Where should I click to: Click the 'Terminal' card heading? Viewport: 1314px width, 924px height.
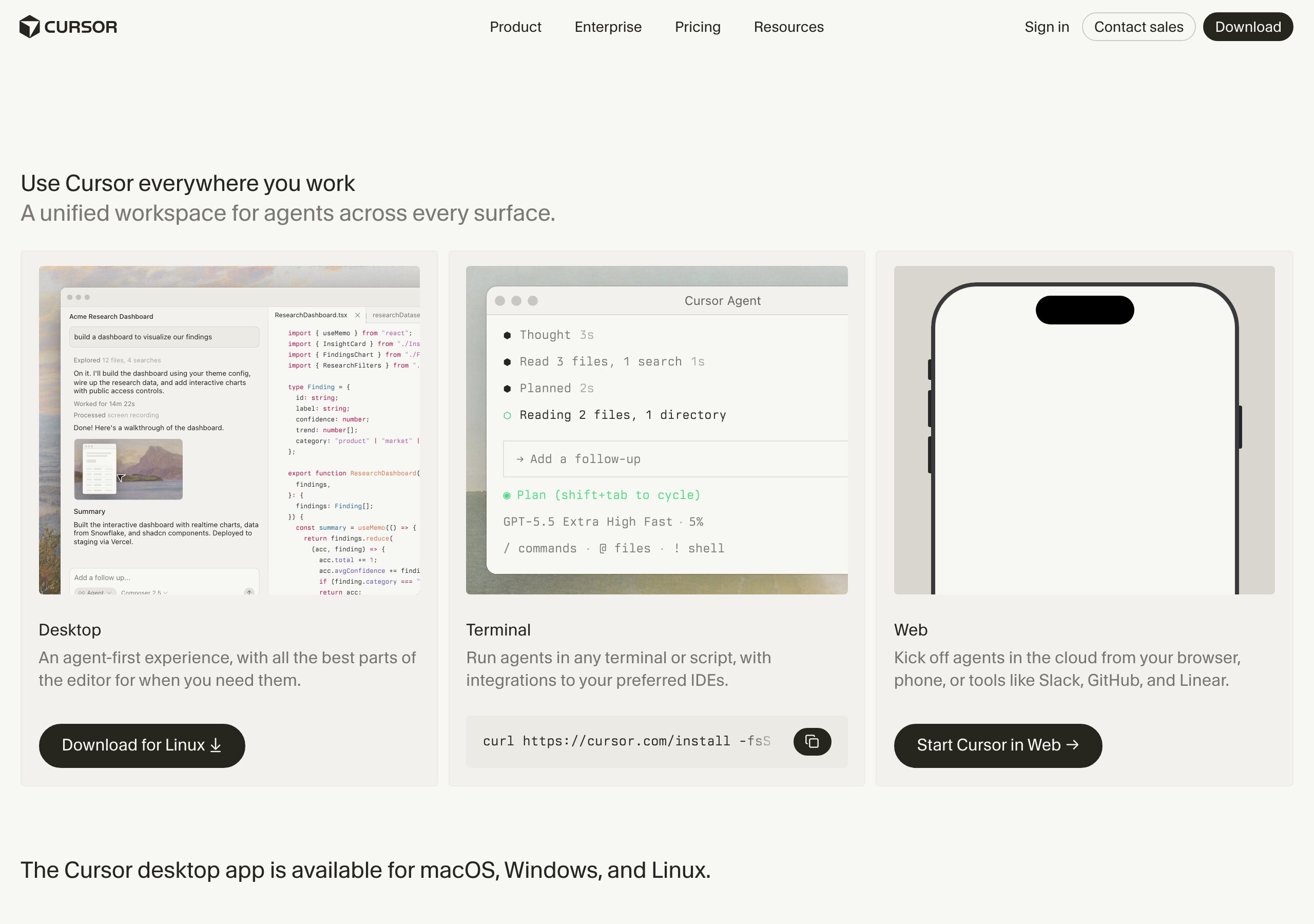pyautogui.click(x=498, y=630)
